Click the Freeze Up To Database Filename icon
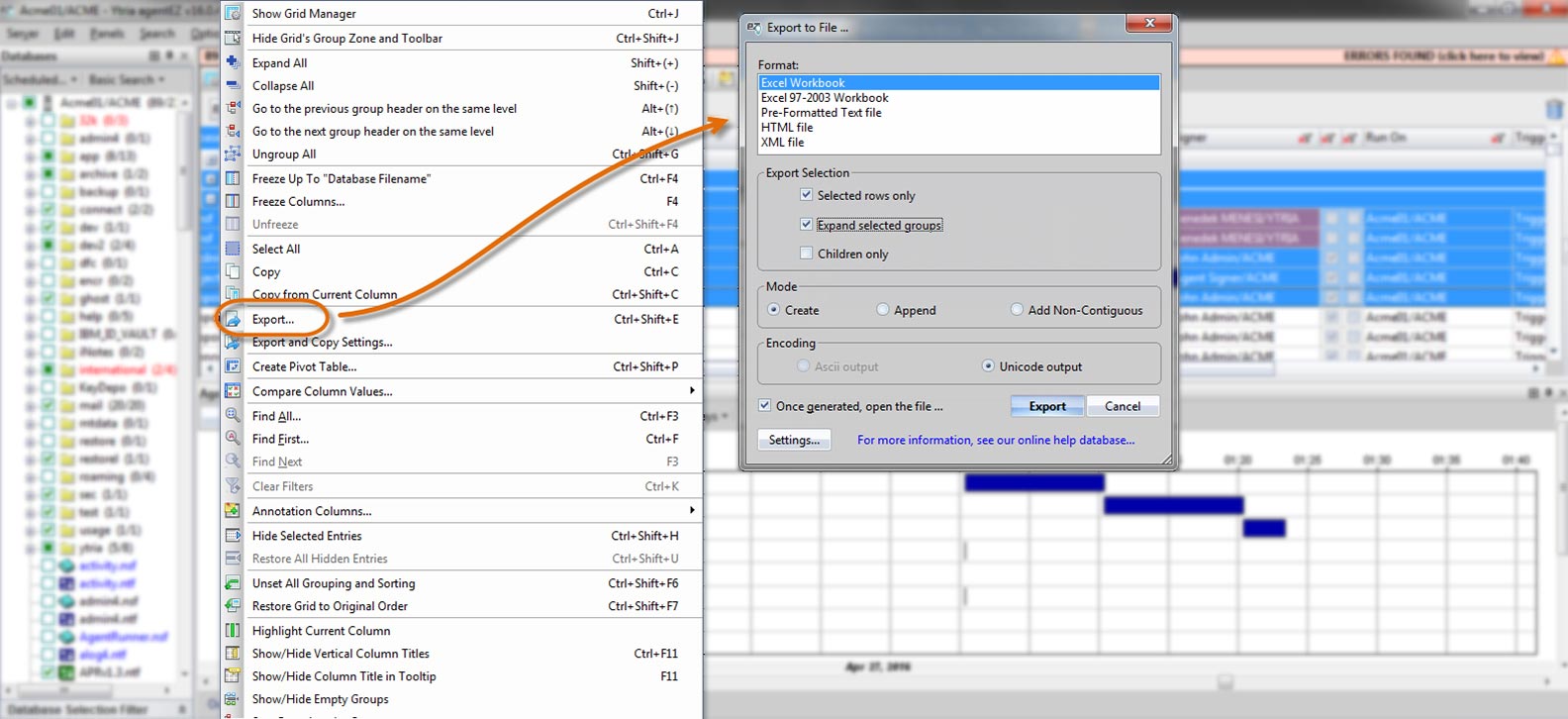The image size is (1568, 719). coord(233,178)
